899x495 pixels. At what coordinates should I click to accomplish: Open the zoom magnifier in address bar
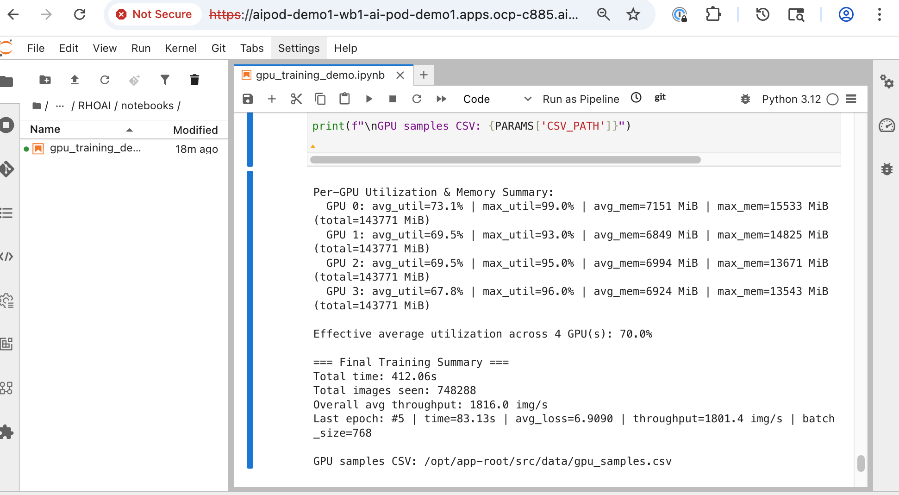pyautogui.click(x=603, y=14)
